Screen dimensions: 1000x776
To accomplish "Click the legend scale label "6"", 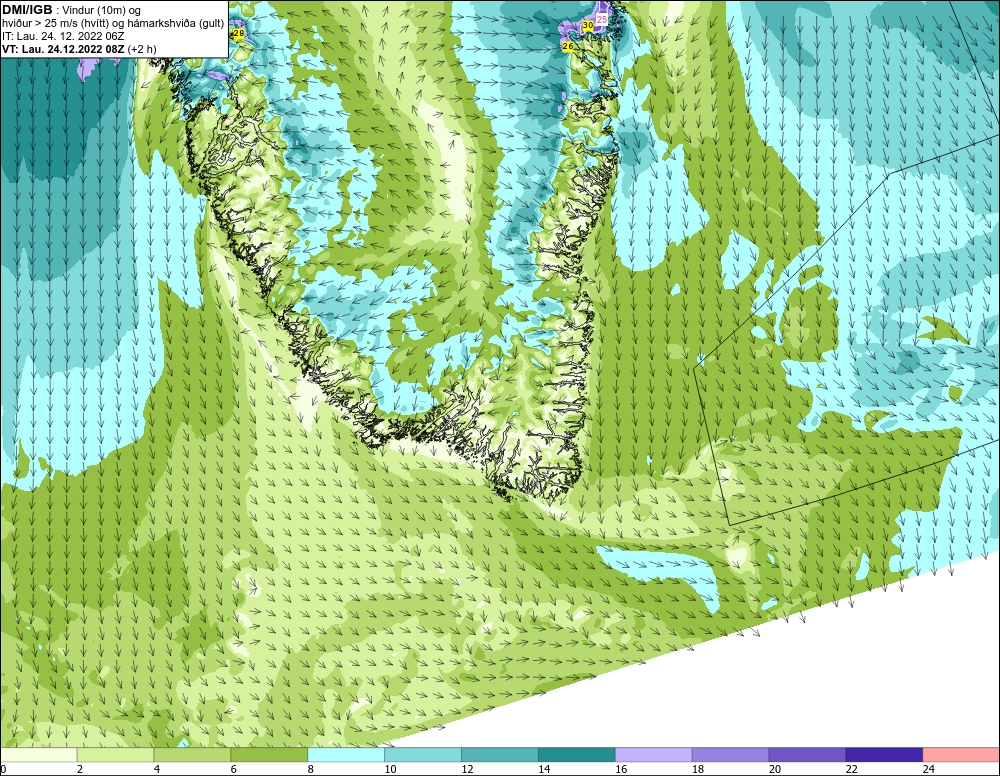I will pos(233,770).
